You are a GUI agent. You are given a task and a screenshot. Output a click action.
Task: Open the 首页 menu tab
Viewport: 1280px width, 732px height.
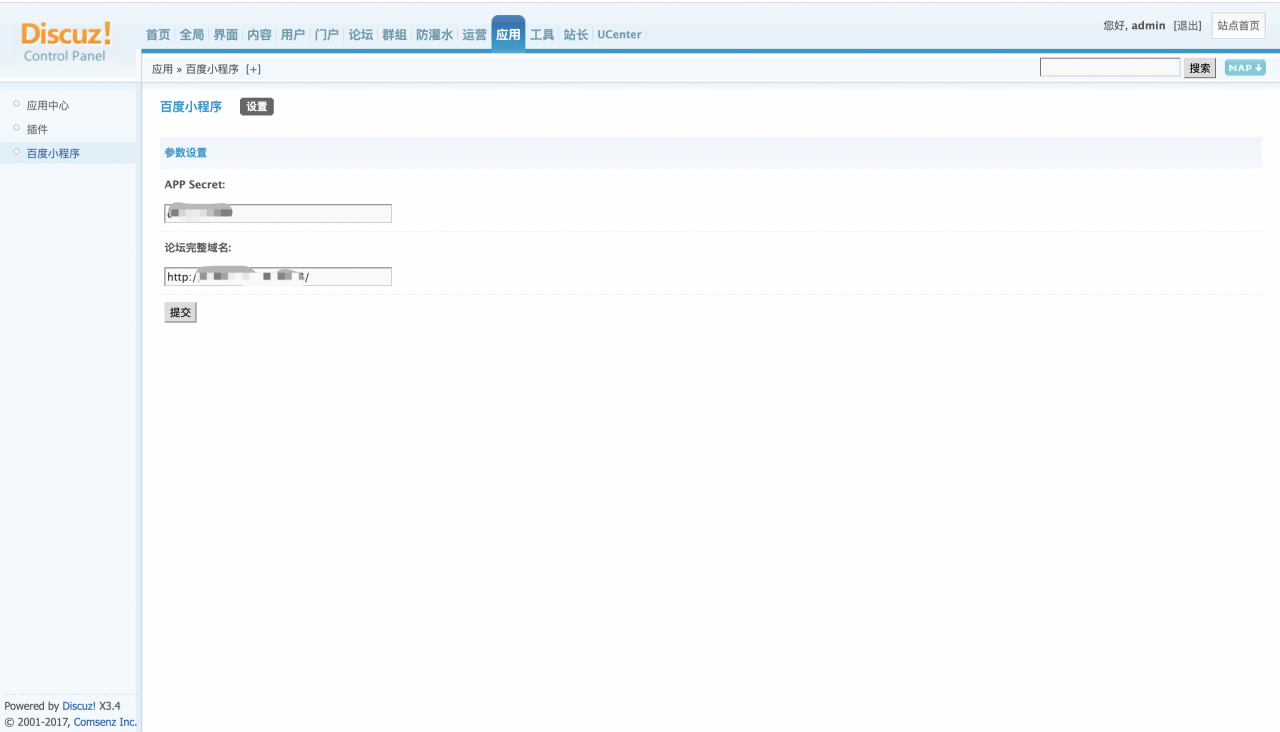tap(158, 35)
